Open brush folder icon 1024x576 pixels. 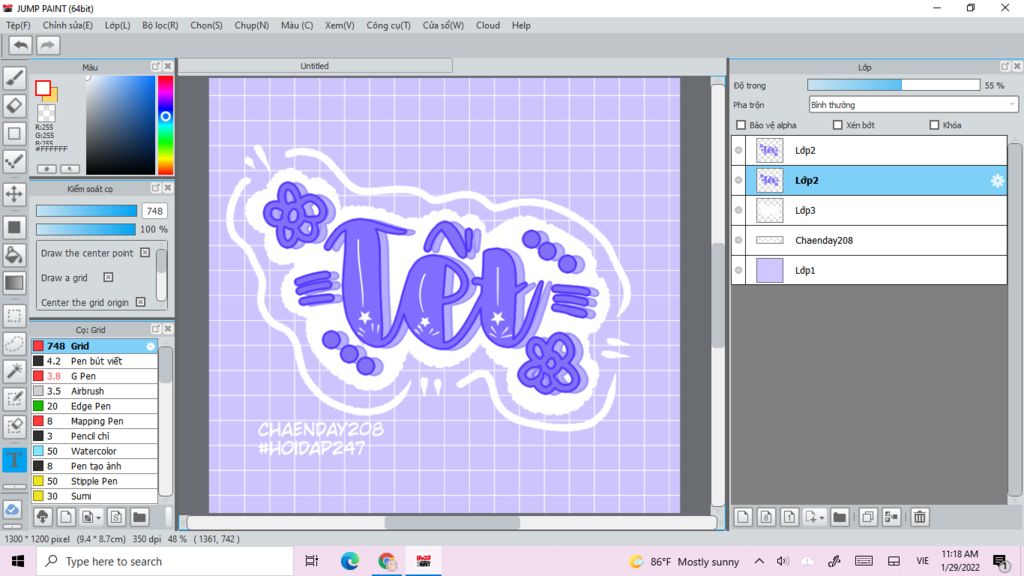[139, 517]
